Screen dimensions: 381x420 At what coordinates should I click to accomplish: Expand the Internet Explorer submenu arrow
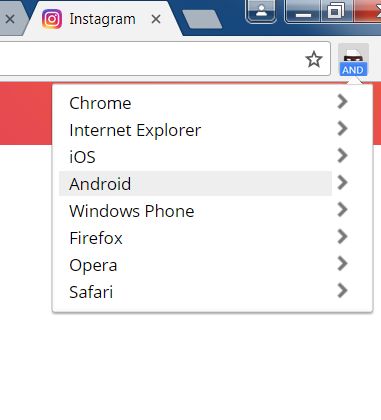tap(342, 129)
